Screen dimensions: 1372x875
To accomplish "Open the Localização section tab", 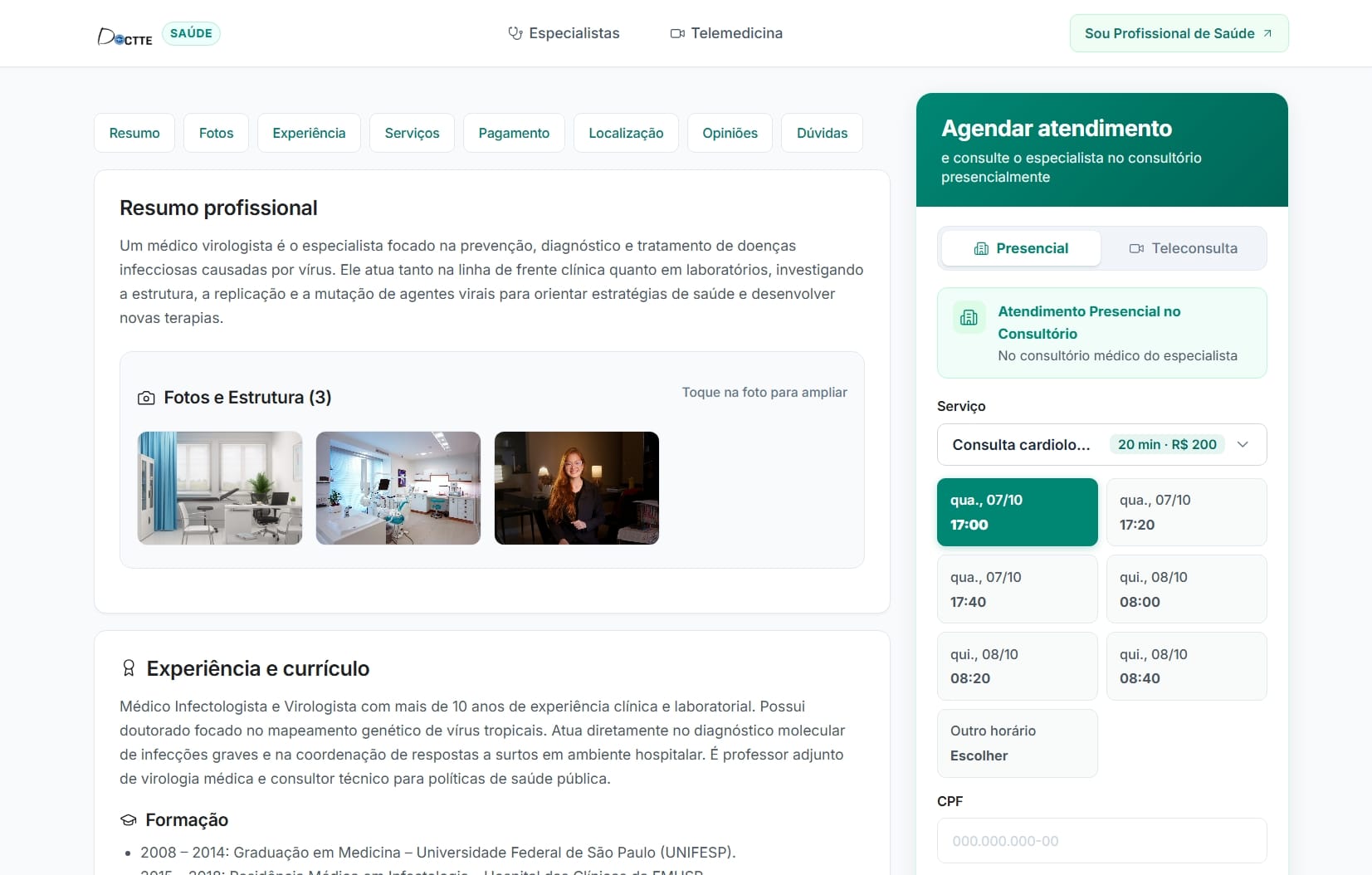I will pos(626,133).
